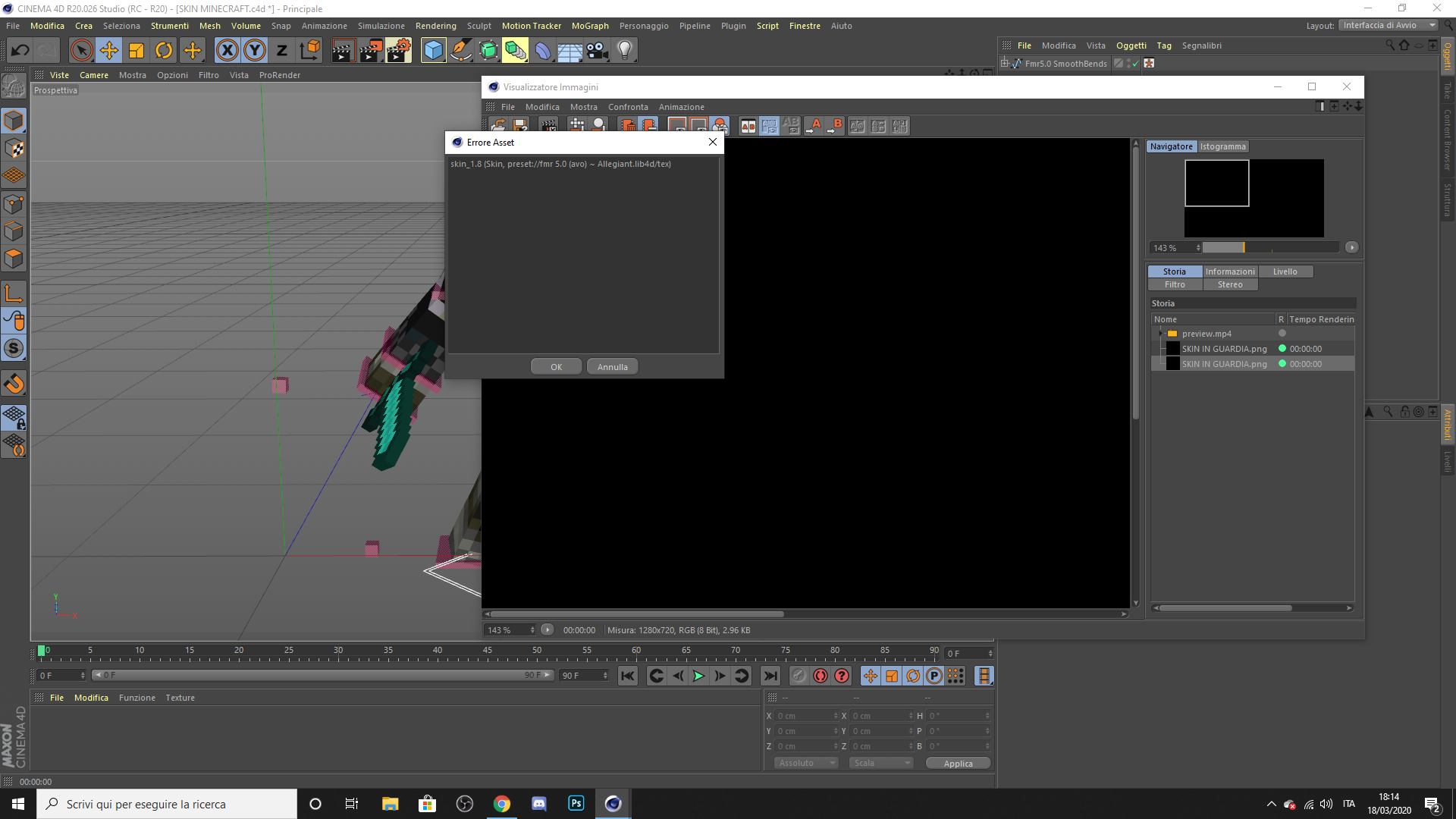Select the Rotate tool in top toolbar

[164, 51]
